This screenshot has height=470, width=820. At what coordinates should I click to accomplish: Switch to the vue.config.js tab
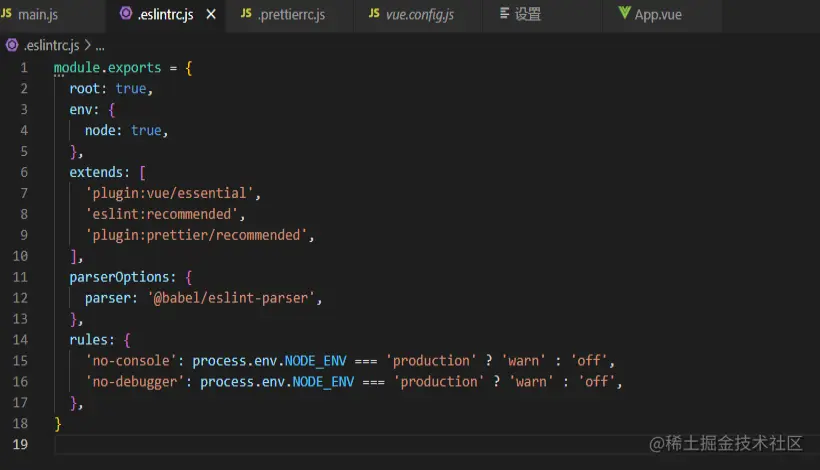420,14
